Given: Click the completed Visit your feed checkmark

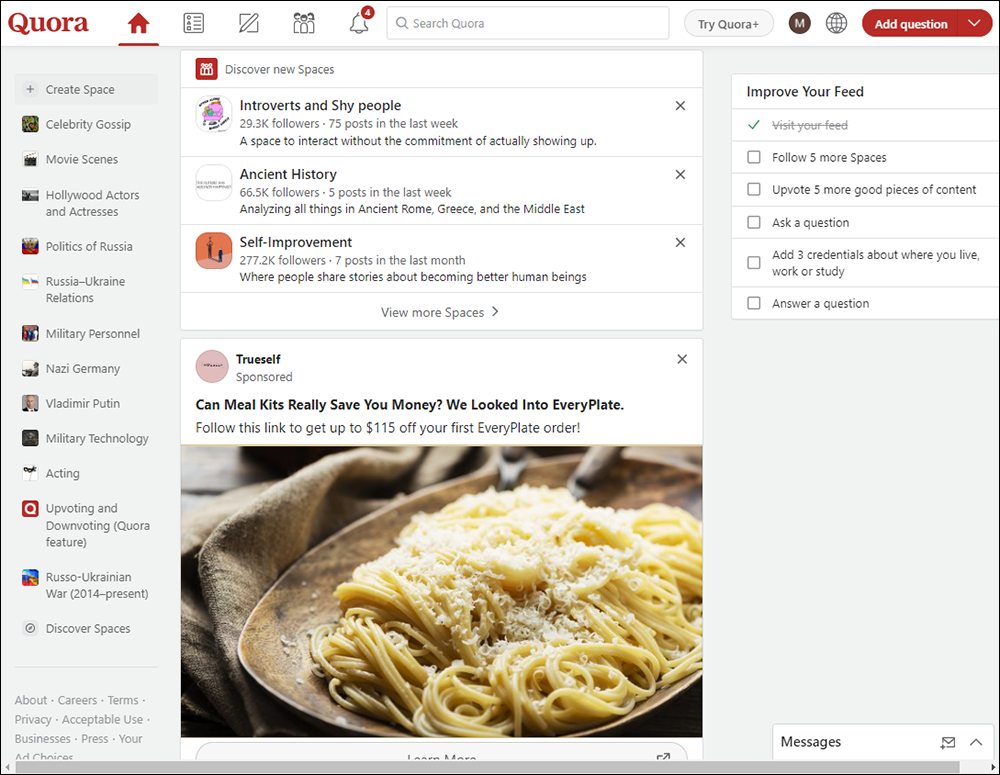Looking at the screenshot, I should click(754, 125).
